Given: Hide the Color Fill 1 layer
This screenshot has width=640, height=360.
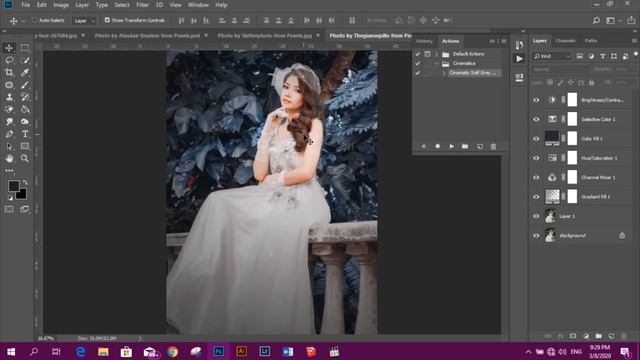Looking at the screenshot, I should pos(536,139).
